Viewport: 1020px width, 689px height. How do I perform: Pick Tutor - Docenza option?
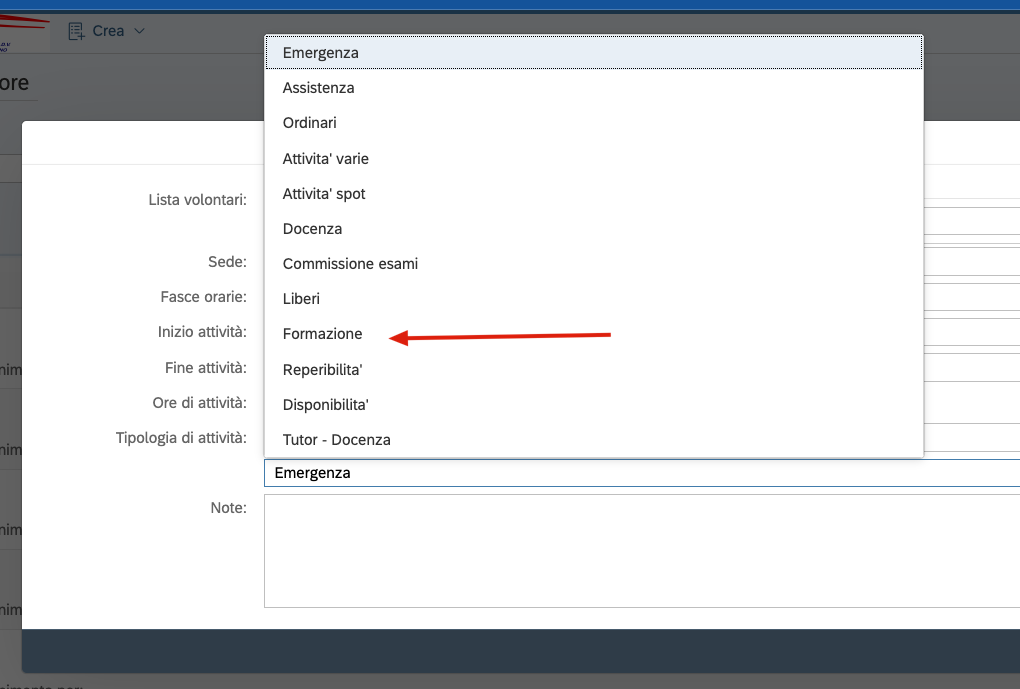336,440
